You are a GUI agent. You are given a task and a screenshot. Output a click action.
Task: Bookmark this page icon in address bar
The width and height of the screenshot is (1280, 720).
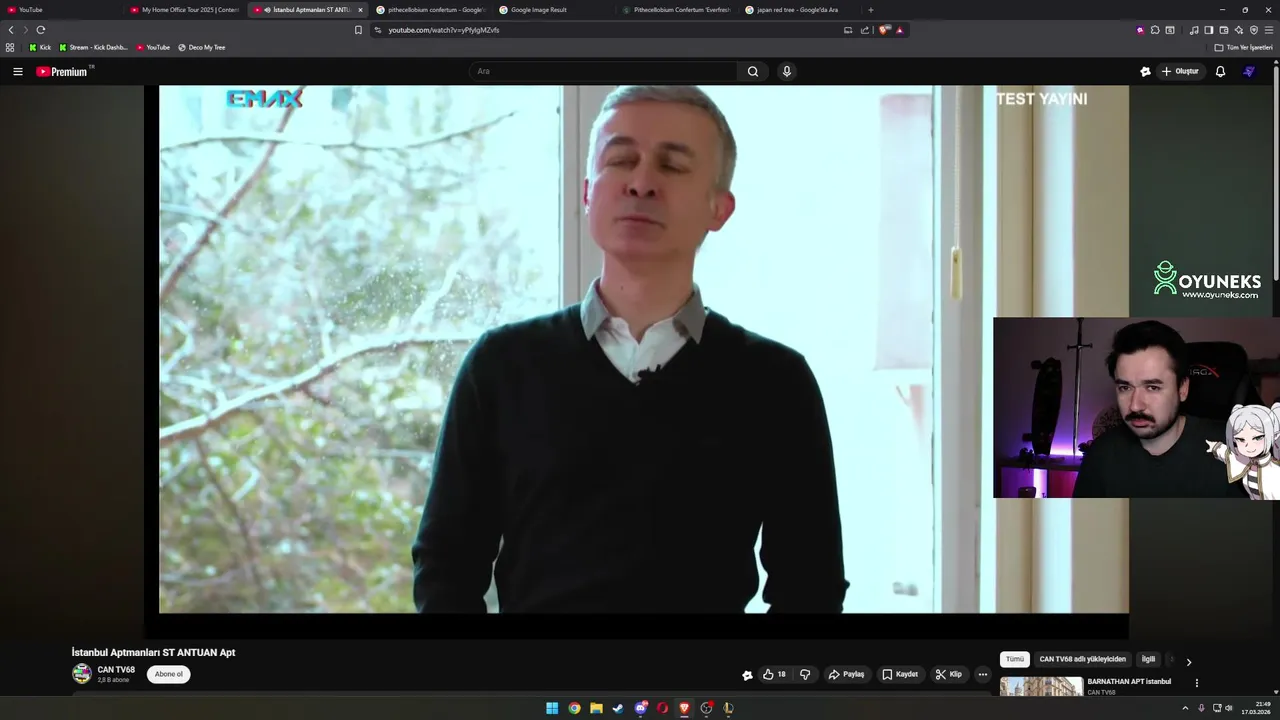click(358, 30)
